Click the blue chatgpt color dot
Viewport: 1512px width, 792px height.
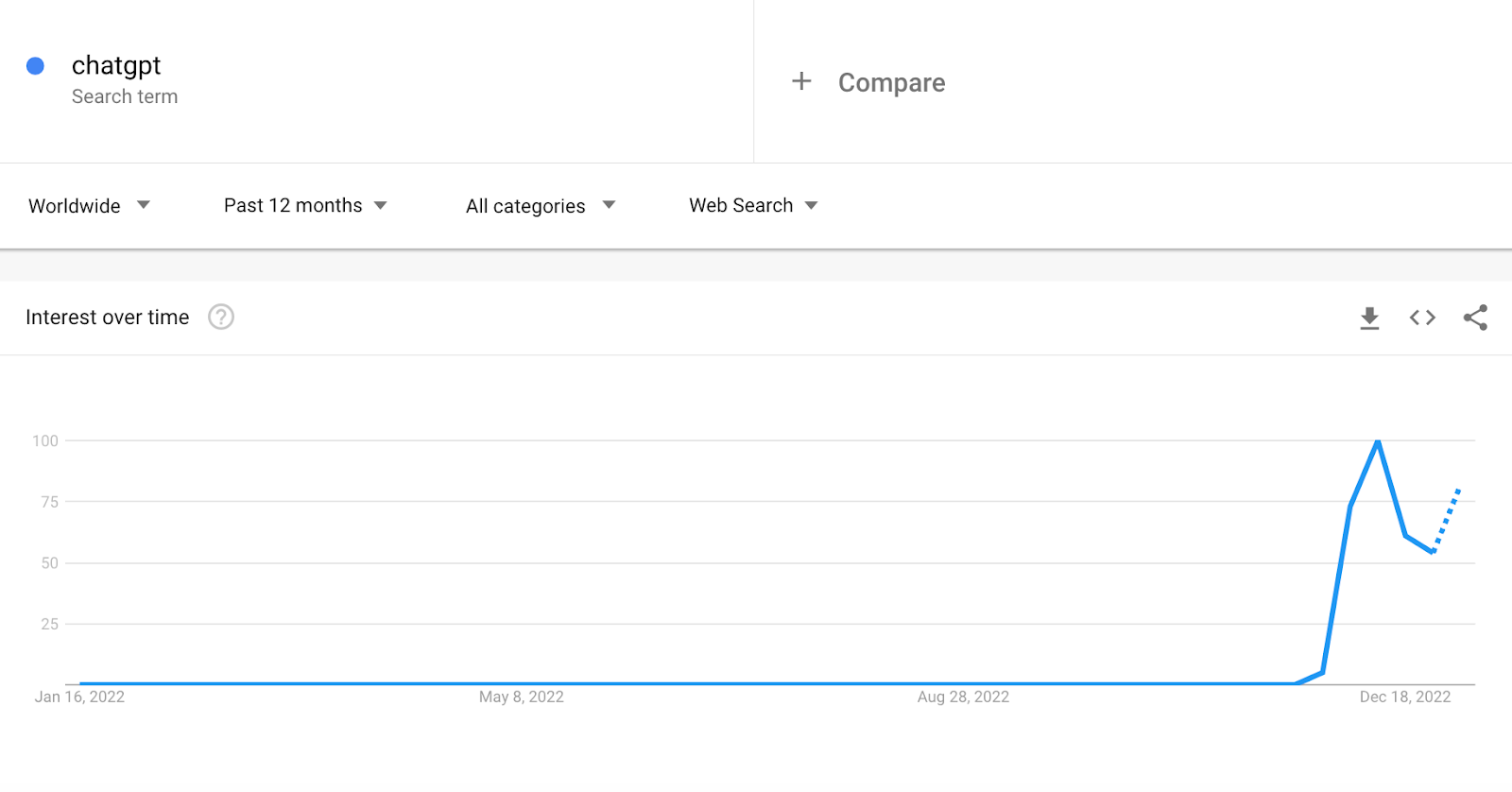[35, 65]
